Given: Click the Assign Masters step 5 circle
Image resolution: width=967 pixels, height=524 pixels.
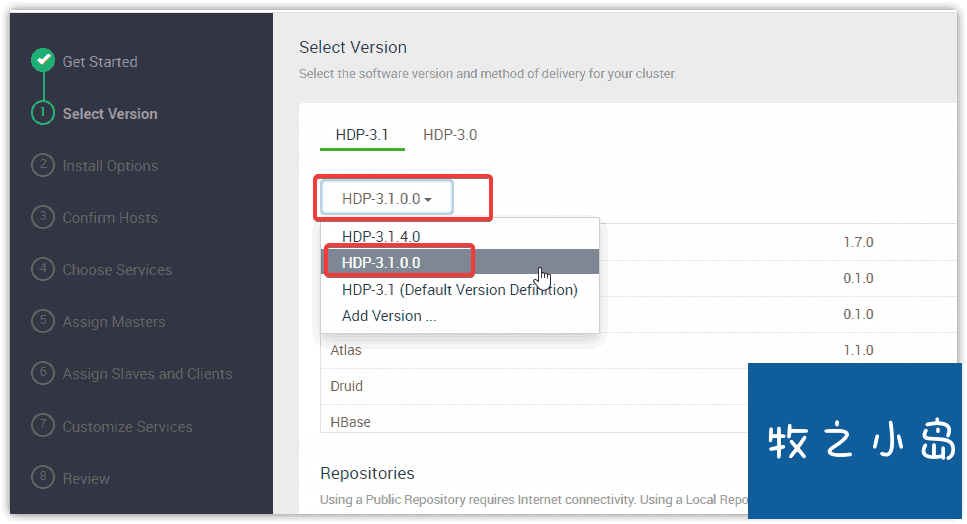Looking at the screenshot, I should click(x=43, y=321).
